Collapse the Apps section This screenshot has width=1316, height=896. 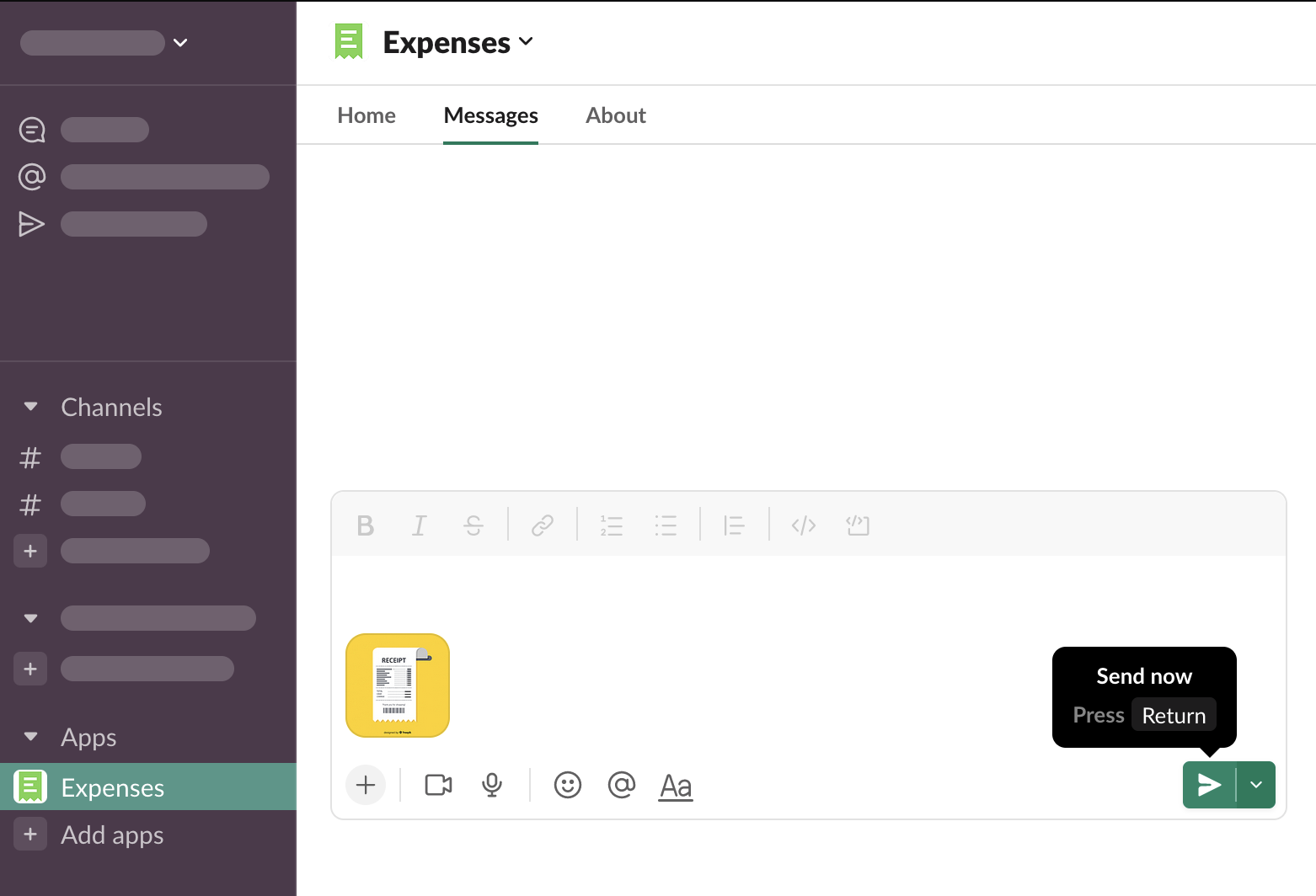[x=31, y=737]
